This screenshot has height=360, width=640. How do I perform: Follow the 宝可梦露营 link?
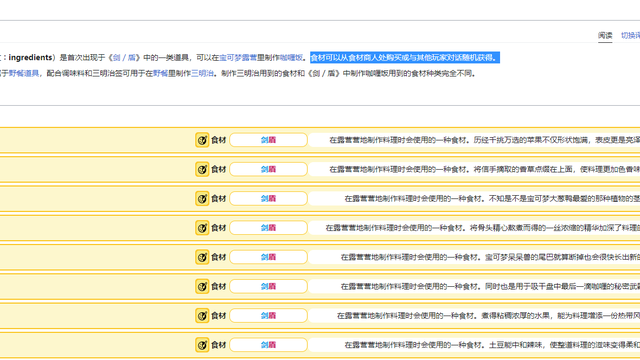238,58
